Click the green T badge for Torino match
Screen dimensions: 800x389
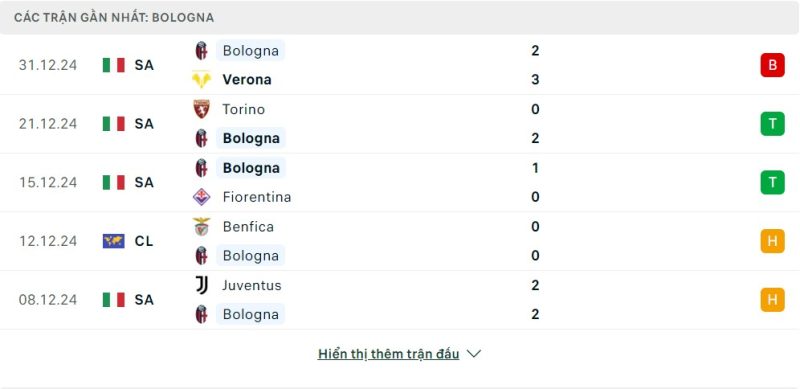772,124
